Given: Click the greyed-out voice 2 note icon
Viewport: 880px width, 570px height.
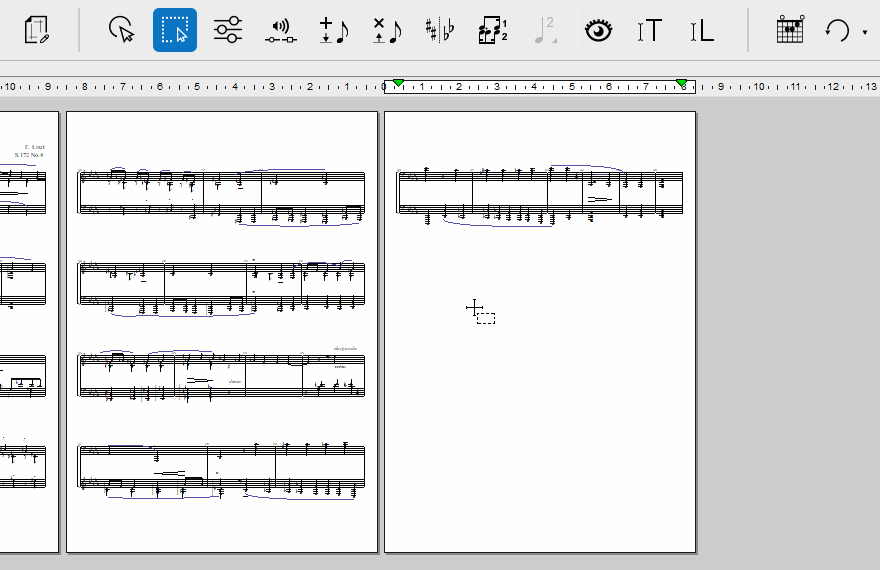Looking at the screenshot, I should (x=546, y=30).
